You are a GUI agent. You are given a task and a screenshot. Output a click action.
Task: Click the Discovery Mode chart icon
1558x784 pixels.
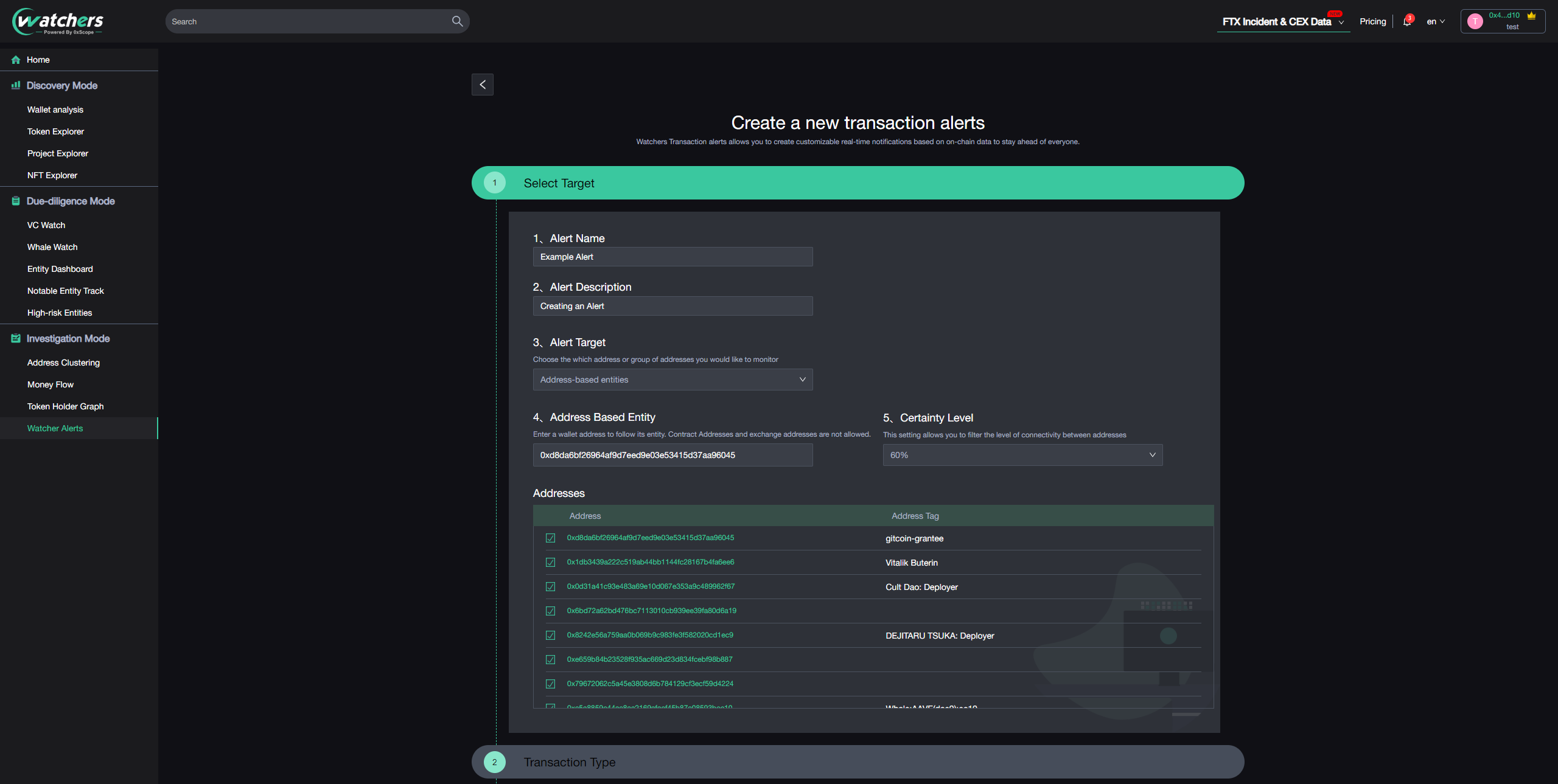(x=16, y=86)
